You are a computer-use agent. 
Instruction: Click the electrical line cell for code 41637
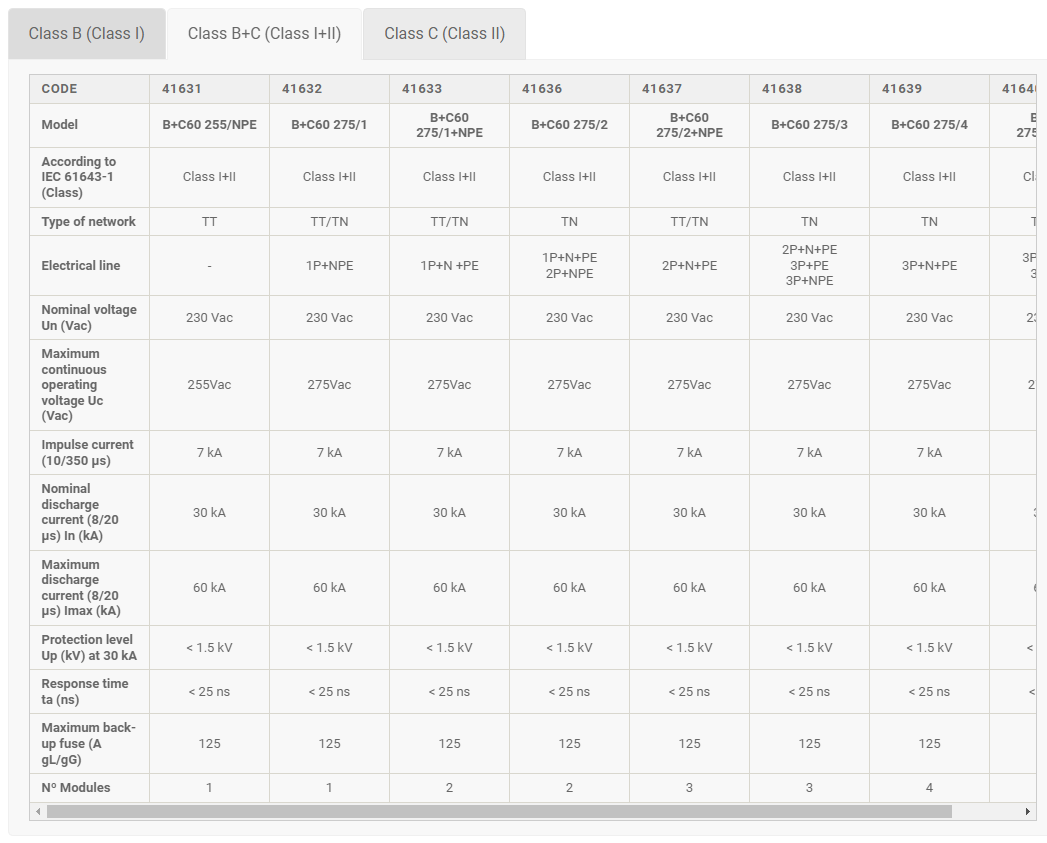[x=689, y=266]
